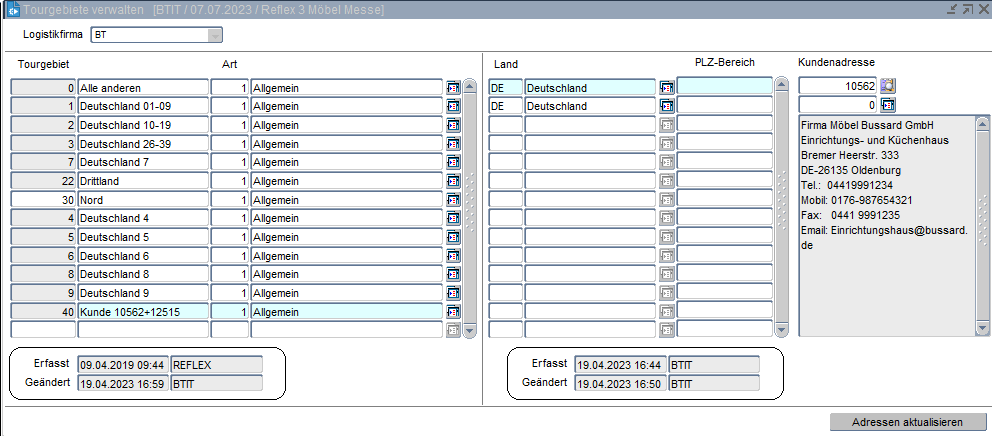Open lookup icon for 'Deutschland 26-39' row
This screenshot has width=992, height=436.
pos(453,144)
